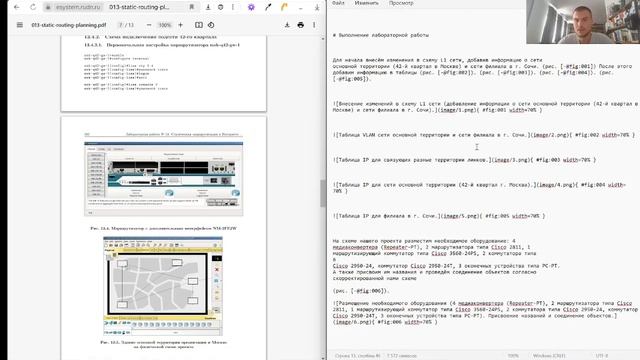This screenshot has height=360, width=640.
Task: Open the PDF viewer sidebar hamburger menu
Action: coord(20,25)
